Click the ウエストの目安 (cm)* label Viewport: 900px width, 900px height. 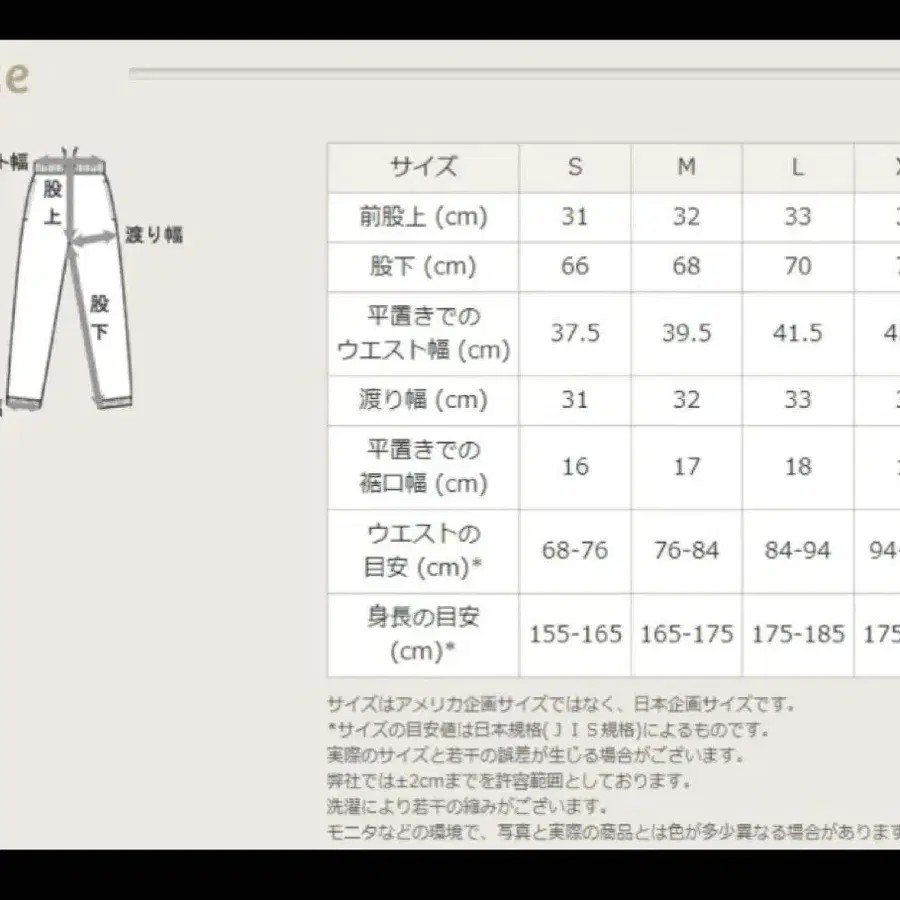(423, 551)
